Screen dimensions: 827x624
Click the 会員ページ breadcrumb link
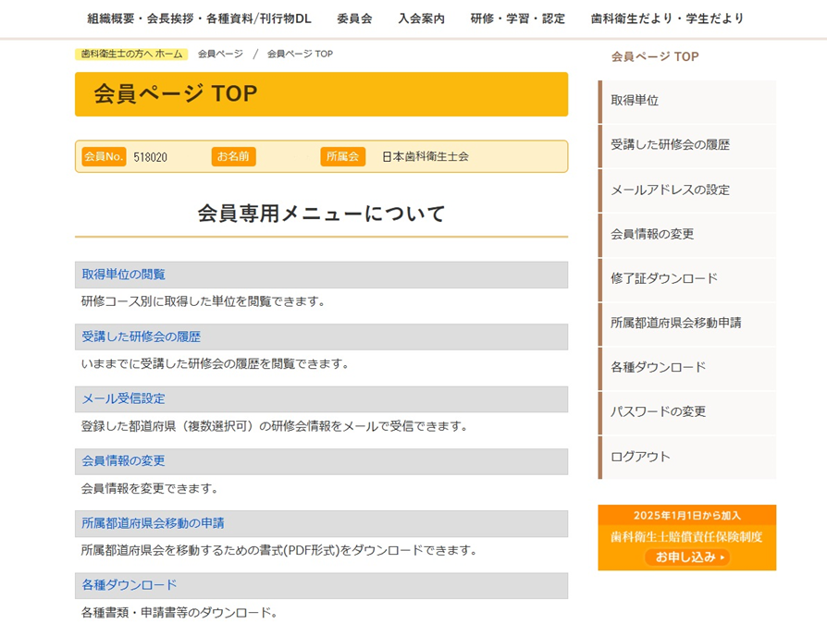point(220,54)
